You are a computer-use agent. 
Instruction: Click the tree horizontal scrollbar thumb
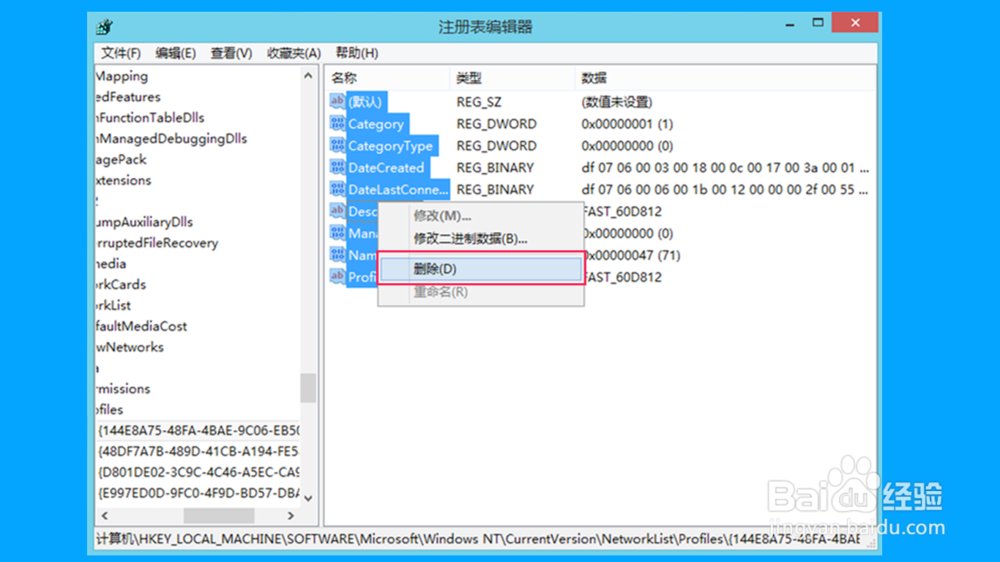coord(219,515)
